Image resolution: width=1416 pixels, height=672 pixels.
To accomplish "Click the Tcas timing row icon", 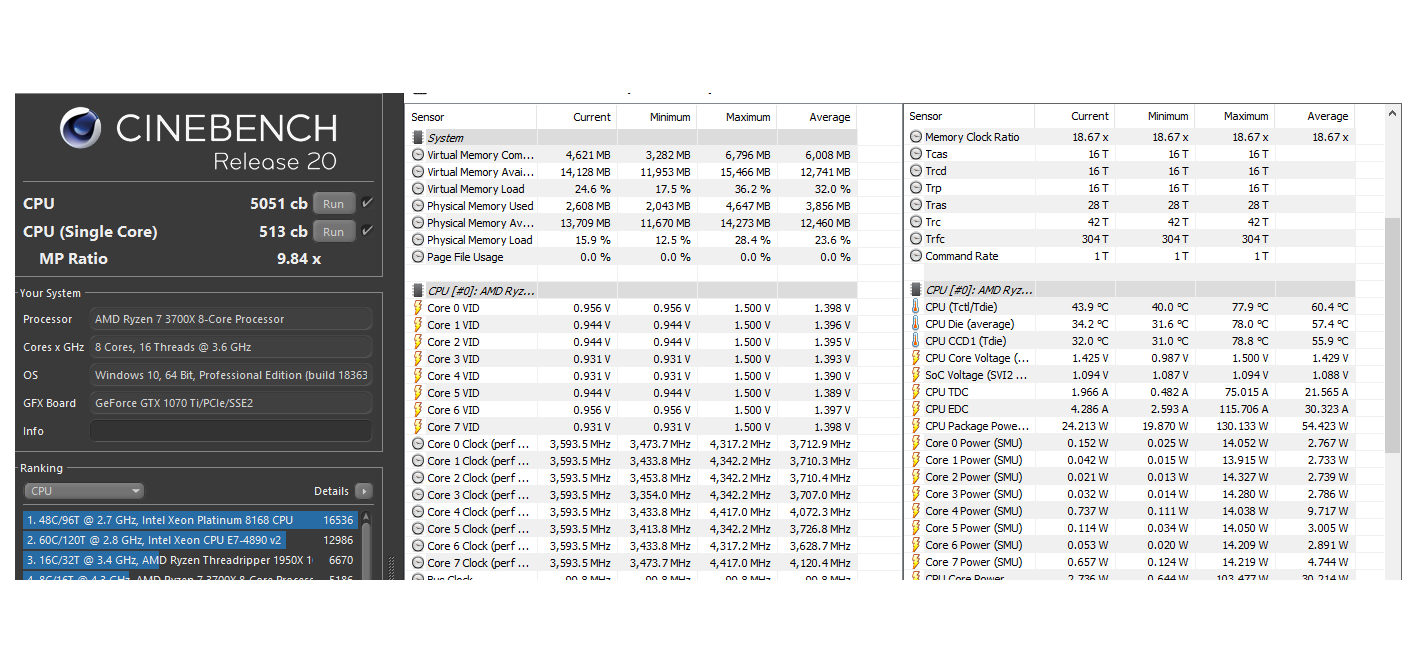I will click(x=916, y=154).
